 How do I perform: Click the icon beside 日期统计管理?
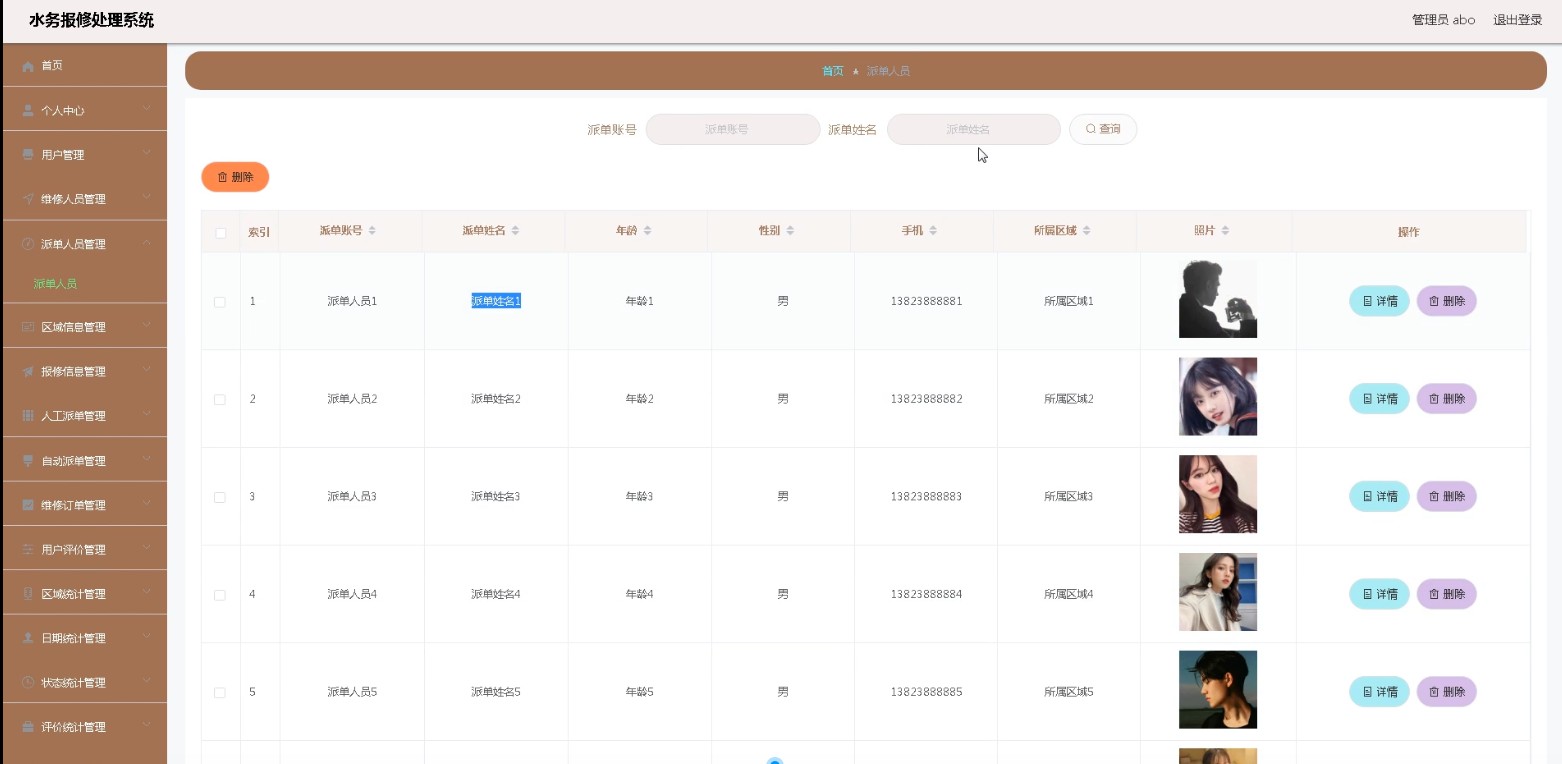(x=28, y=638)
